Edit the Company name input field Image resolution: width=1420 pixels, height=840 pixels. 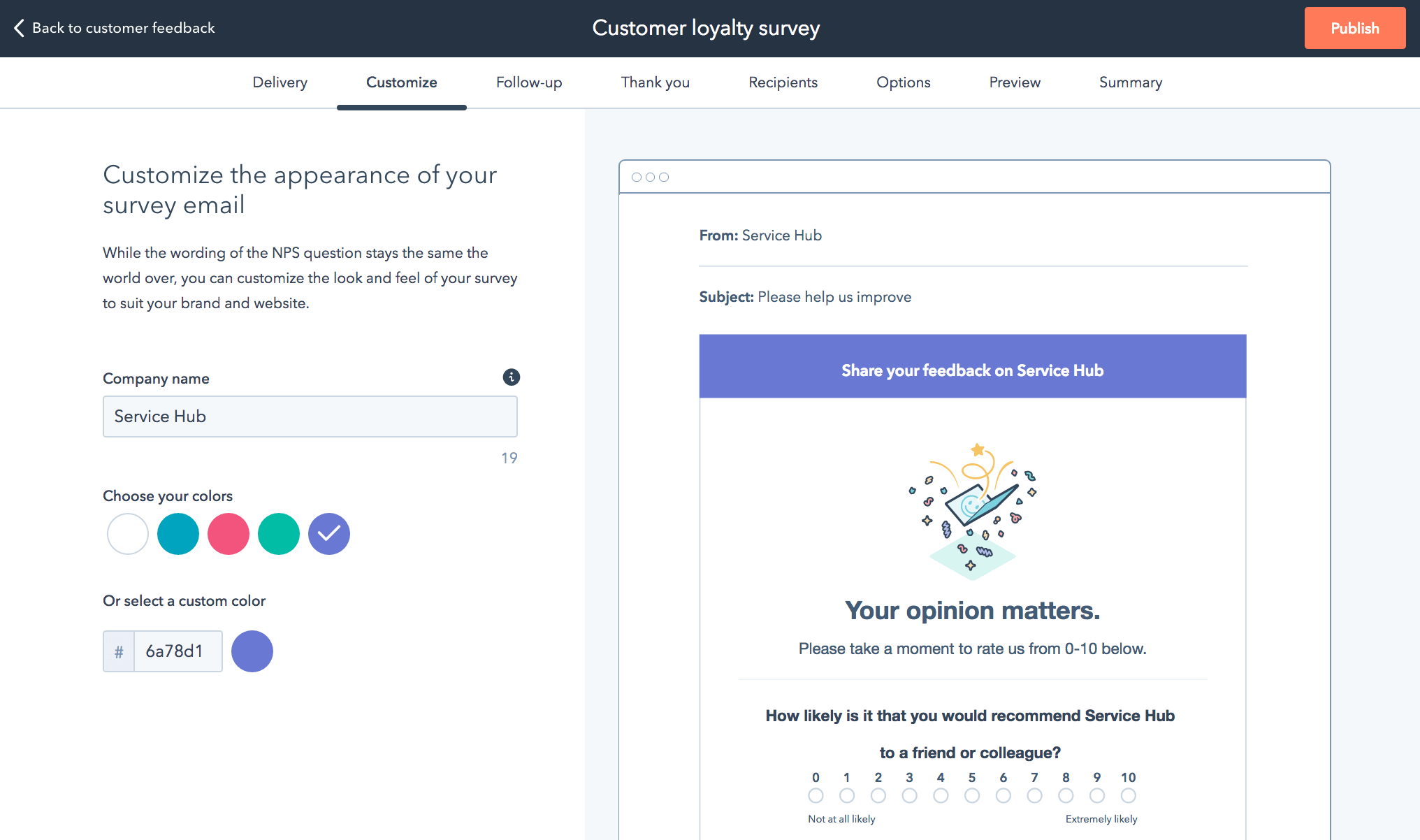click(x=310, y=416)
